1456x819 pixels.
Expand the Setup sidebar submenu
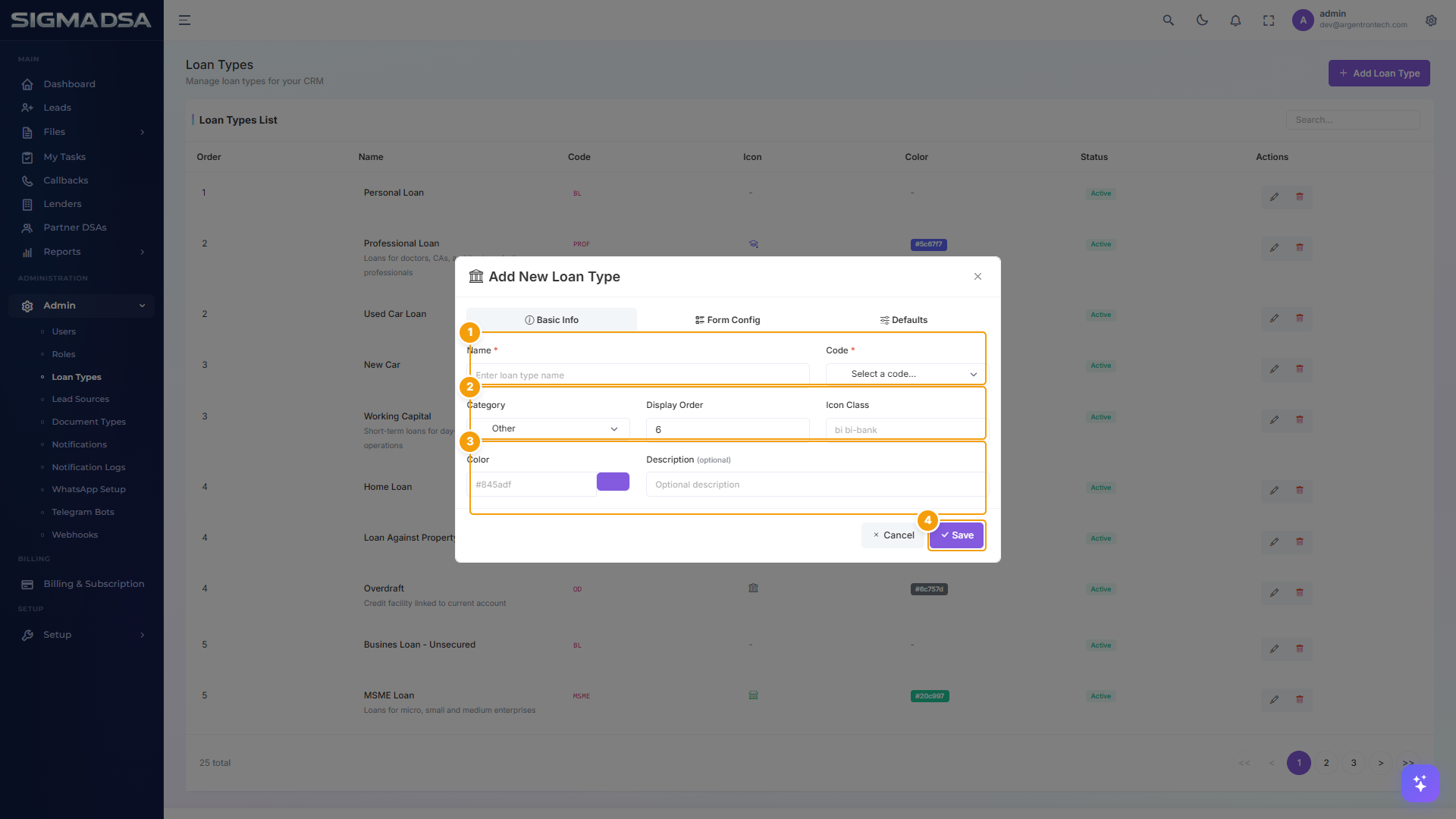click(82, 635)
